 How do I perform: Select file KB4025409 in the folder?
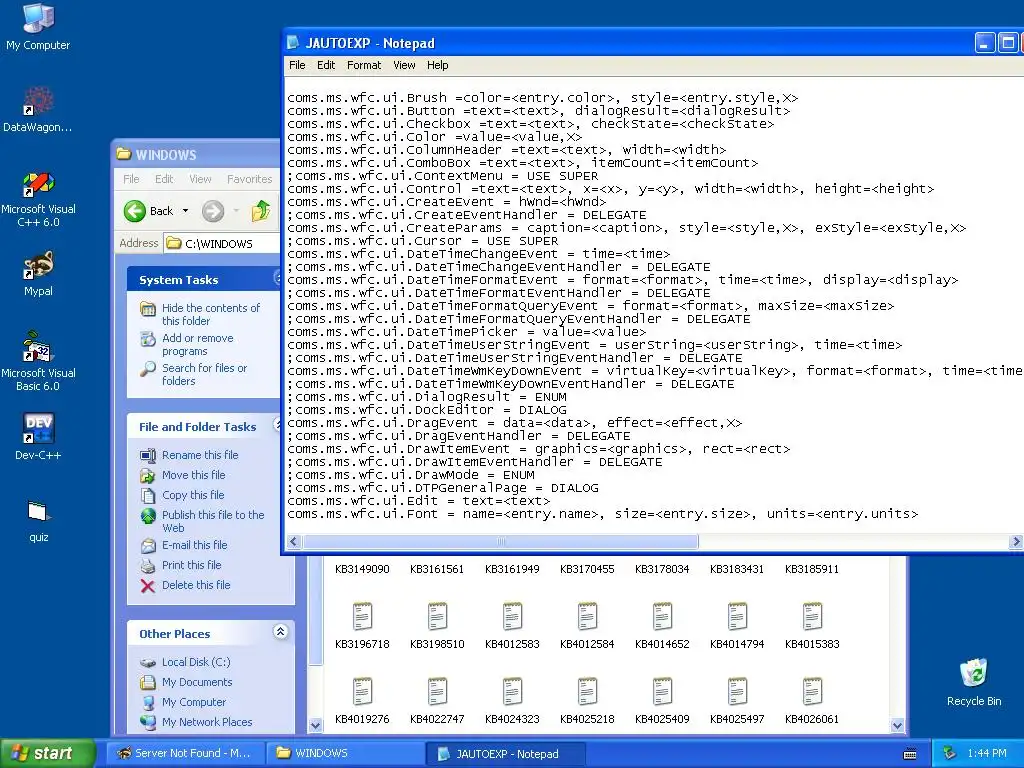[662, 701]
